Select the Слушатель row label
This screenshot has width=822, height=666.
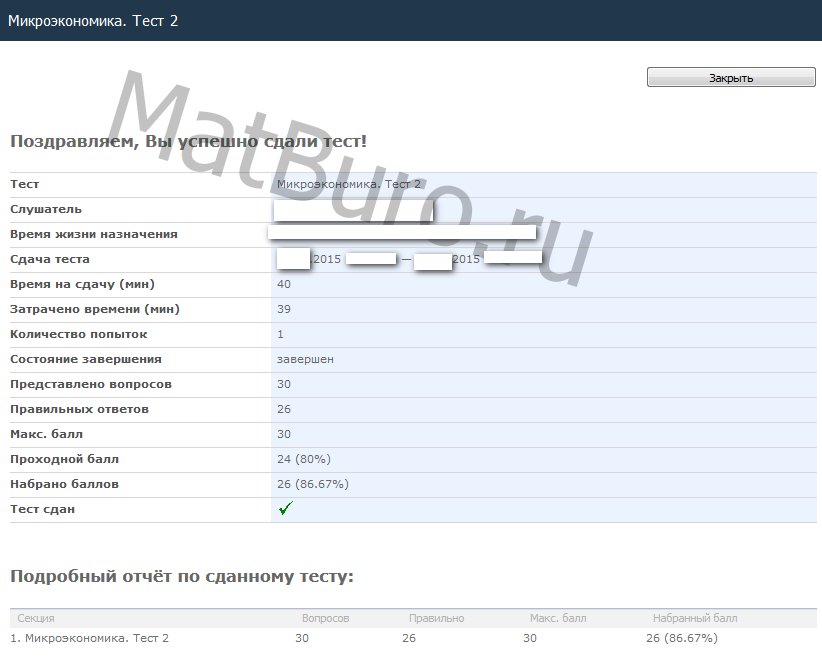(46, 209)
